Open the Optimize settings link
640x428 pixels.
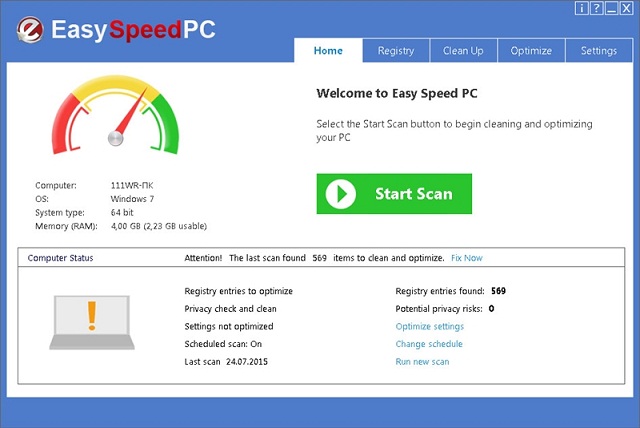tap(429, 326)
